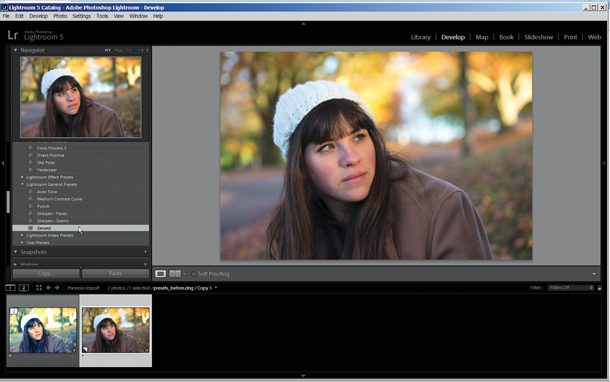Viewport: 610px width, 382px height.
Task: Click the Copy... button
Action: coord(46,273)
